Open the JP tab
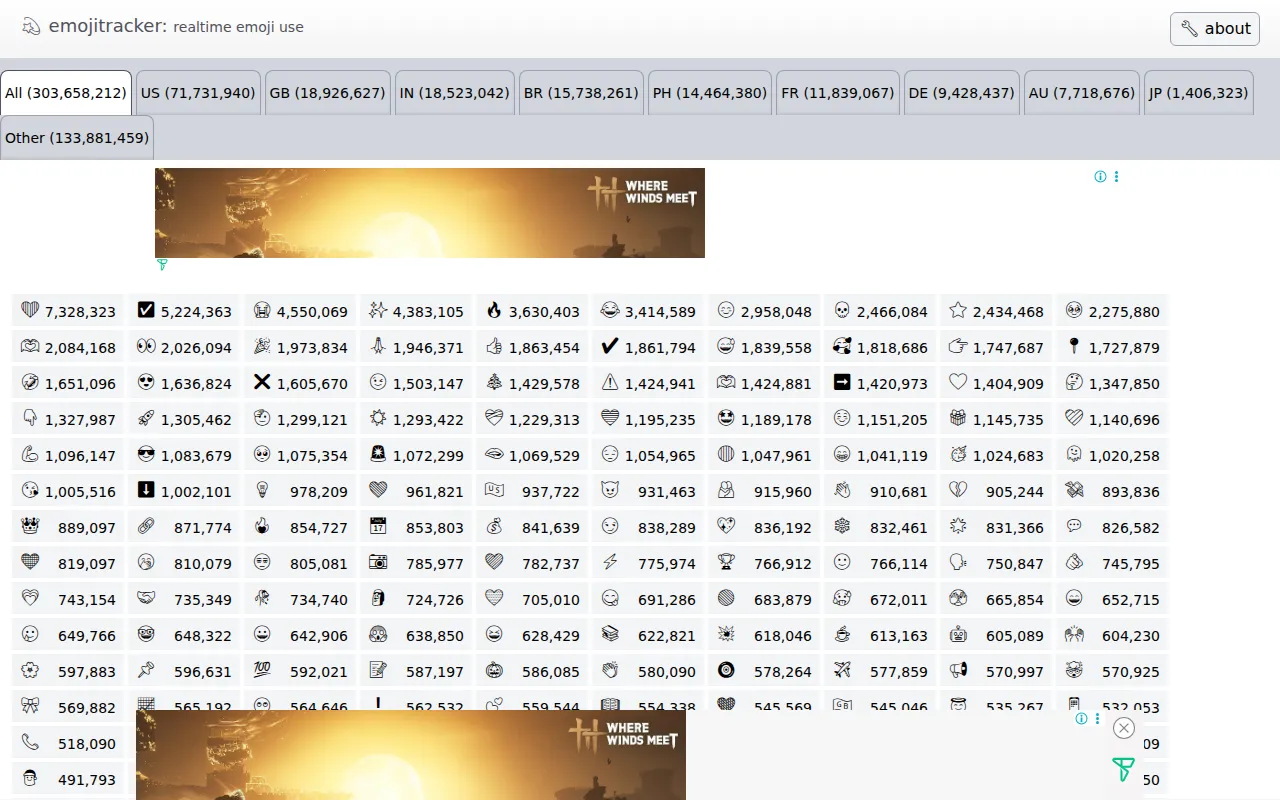The image size is (1280, 800). 1198,92
